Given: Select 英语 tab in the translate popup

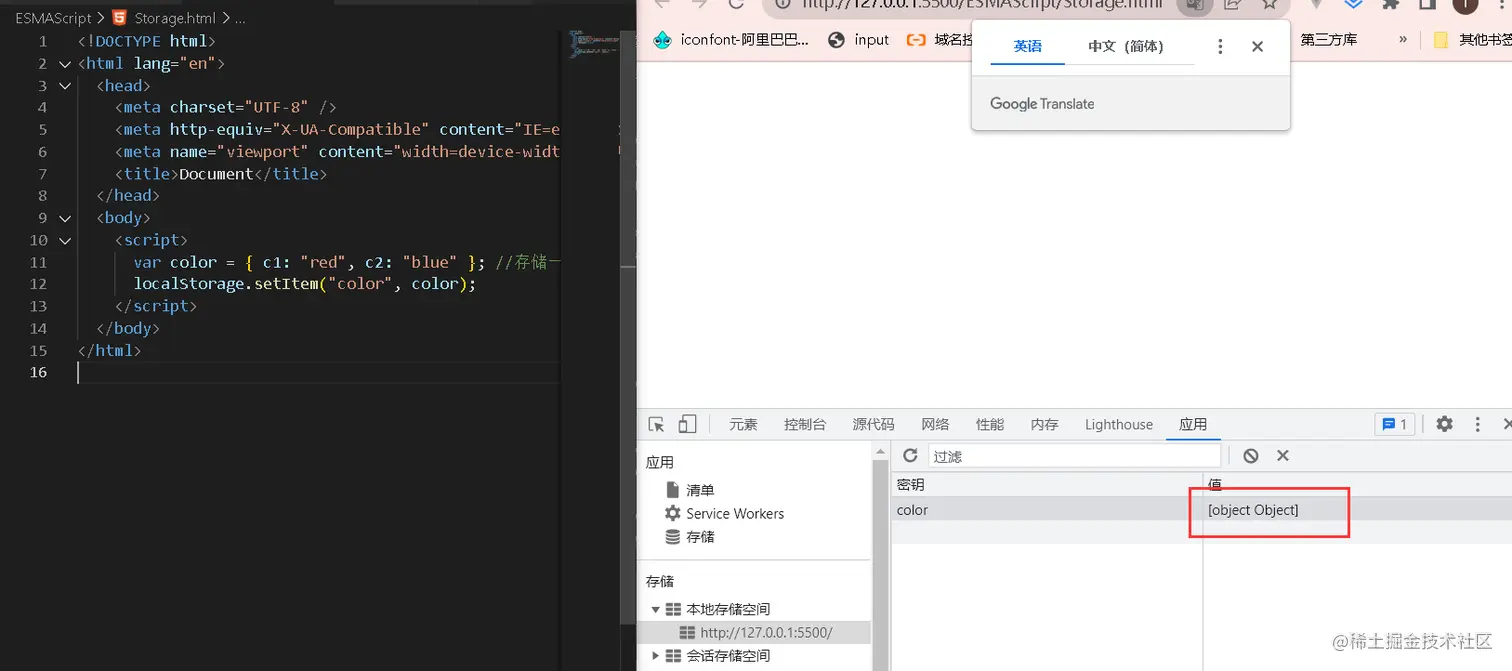Looking at the screenshot, I should pyautogui.click(x=1027, y=46).
